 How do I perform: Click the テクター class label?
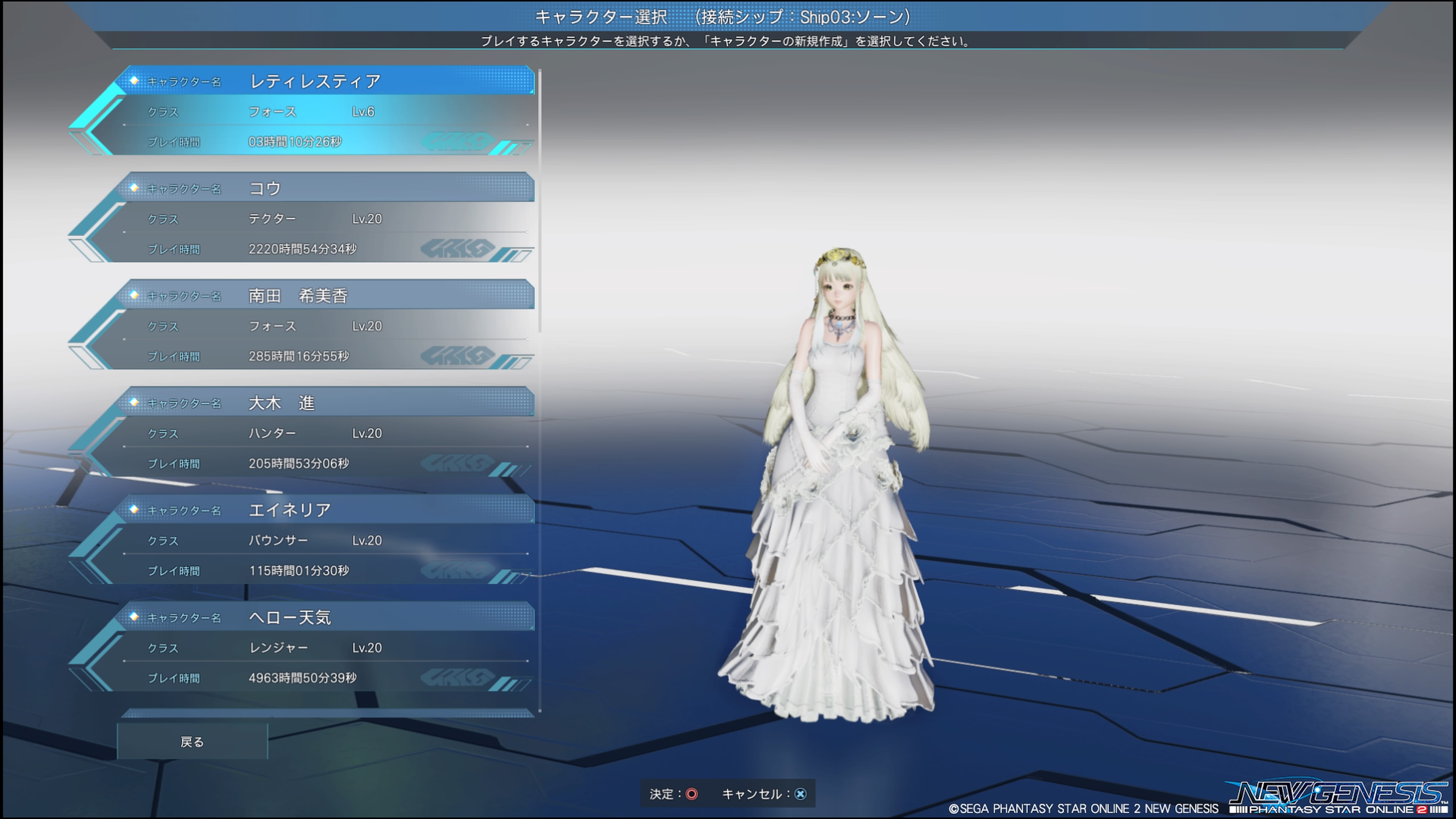tap(273, 218)
